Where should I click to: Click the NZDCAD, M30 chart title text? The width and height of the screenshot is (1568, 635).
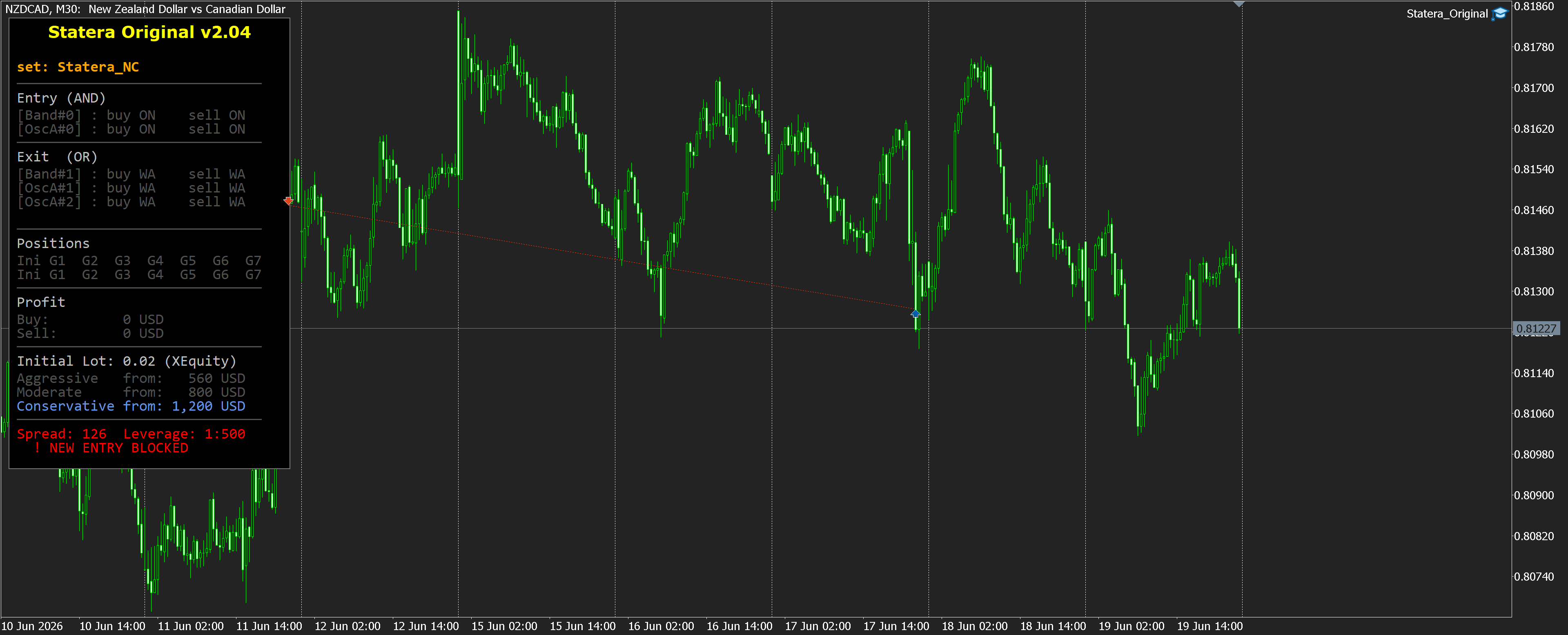click(x=145, y=9)
